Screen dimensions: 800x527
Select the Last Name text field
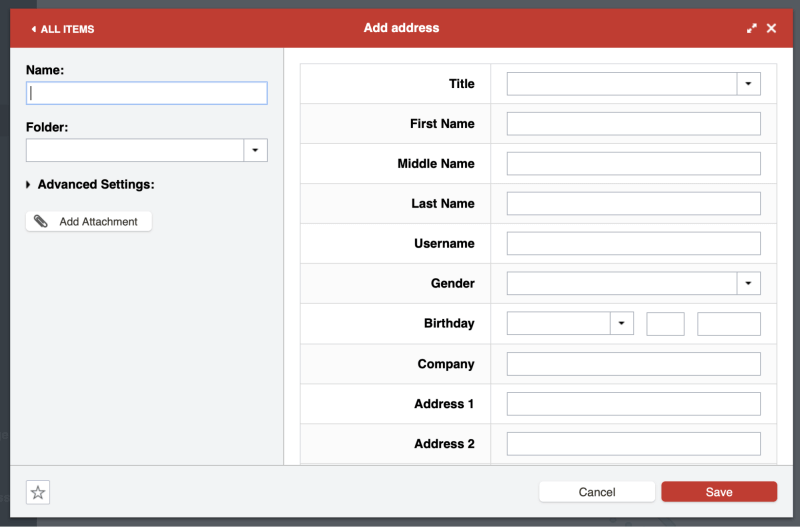[633, 204]
